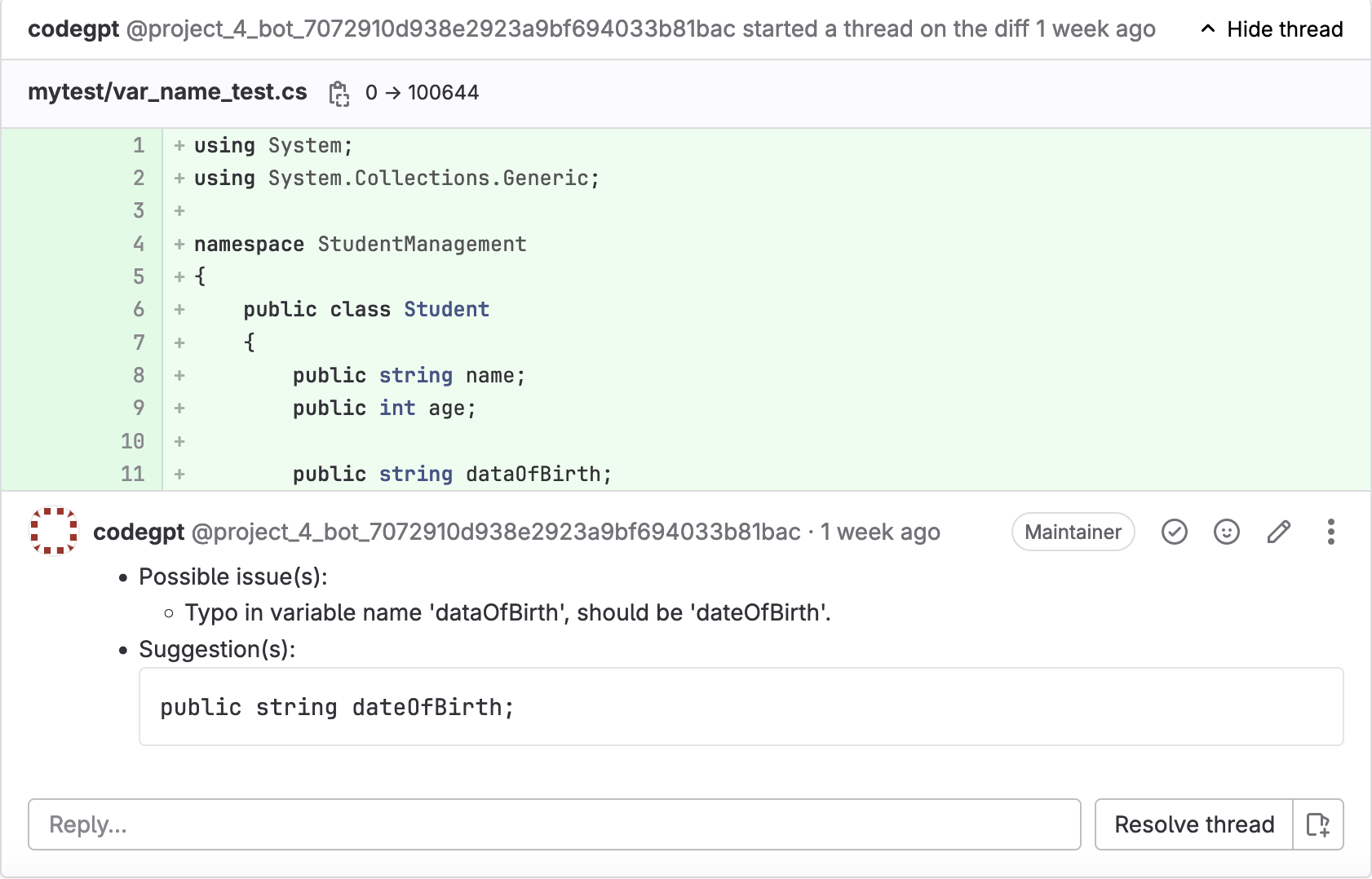Copy the file path of var_name_test.cs
Screen dimensions: 1372x879
click(339, 93)
